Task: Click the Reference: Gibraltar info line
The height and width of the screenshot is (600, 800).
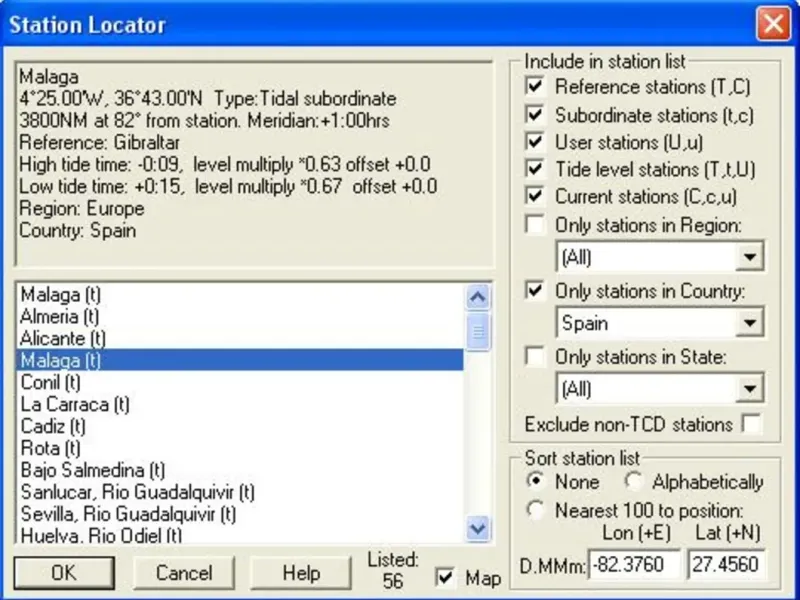Action: 99,142
